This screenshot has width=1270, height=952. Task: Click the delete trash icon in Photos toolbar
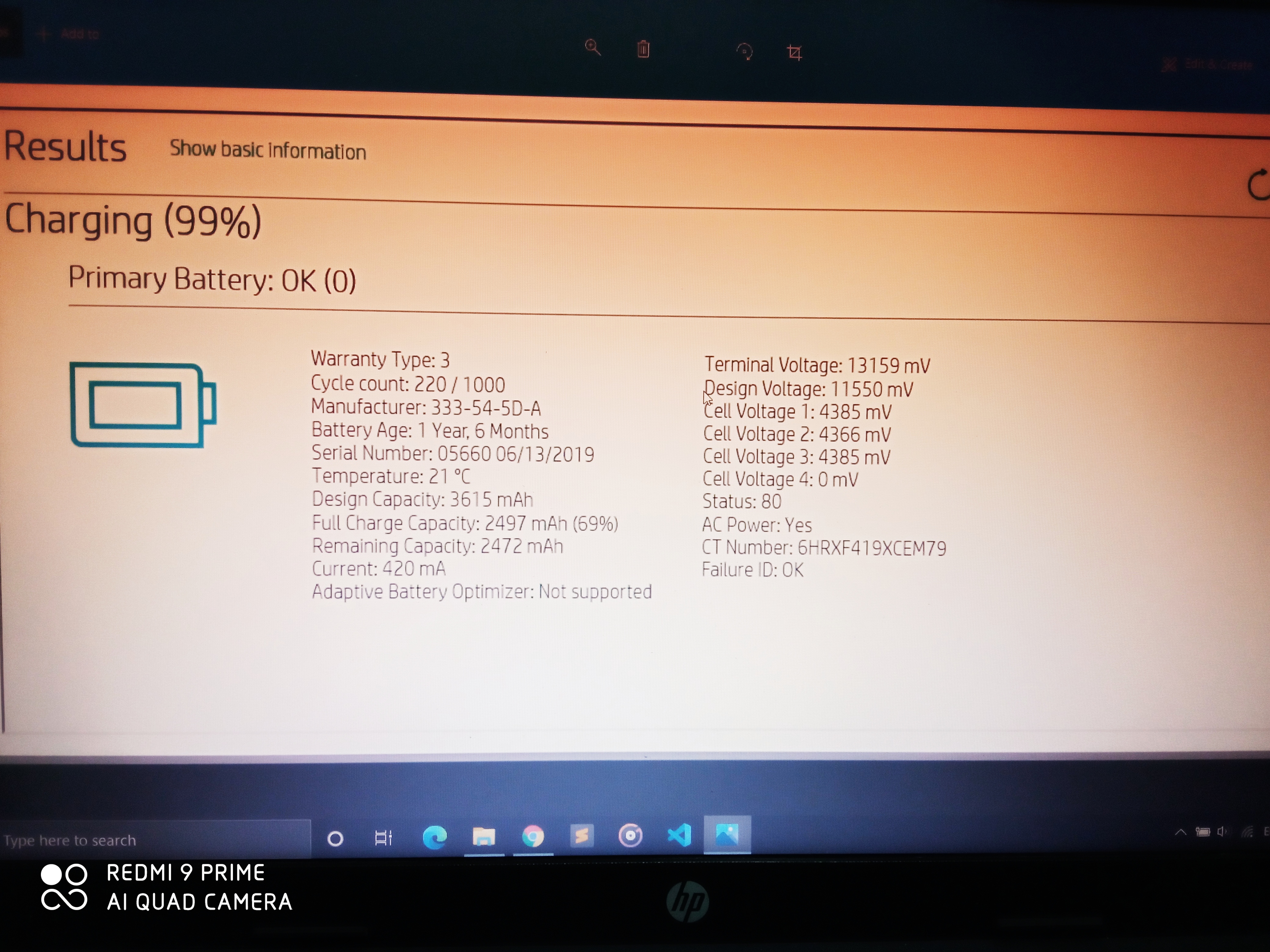[x=643, y=49]
